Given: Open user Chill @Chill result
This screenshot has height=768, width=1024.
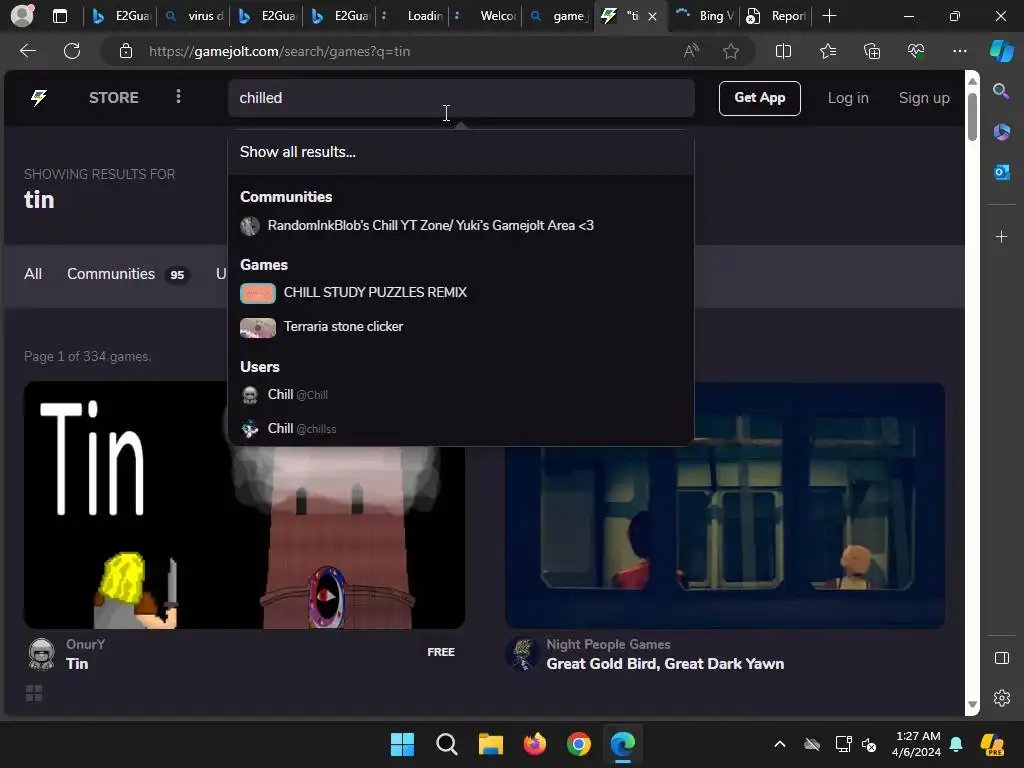Looking at the screenshot, I should click(461, 394).
